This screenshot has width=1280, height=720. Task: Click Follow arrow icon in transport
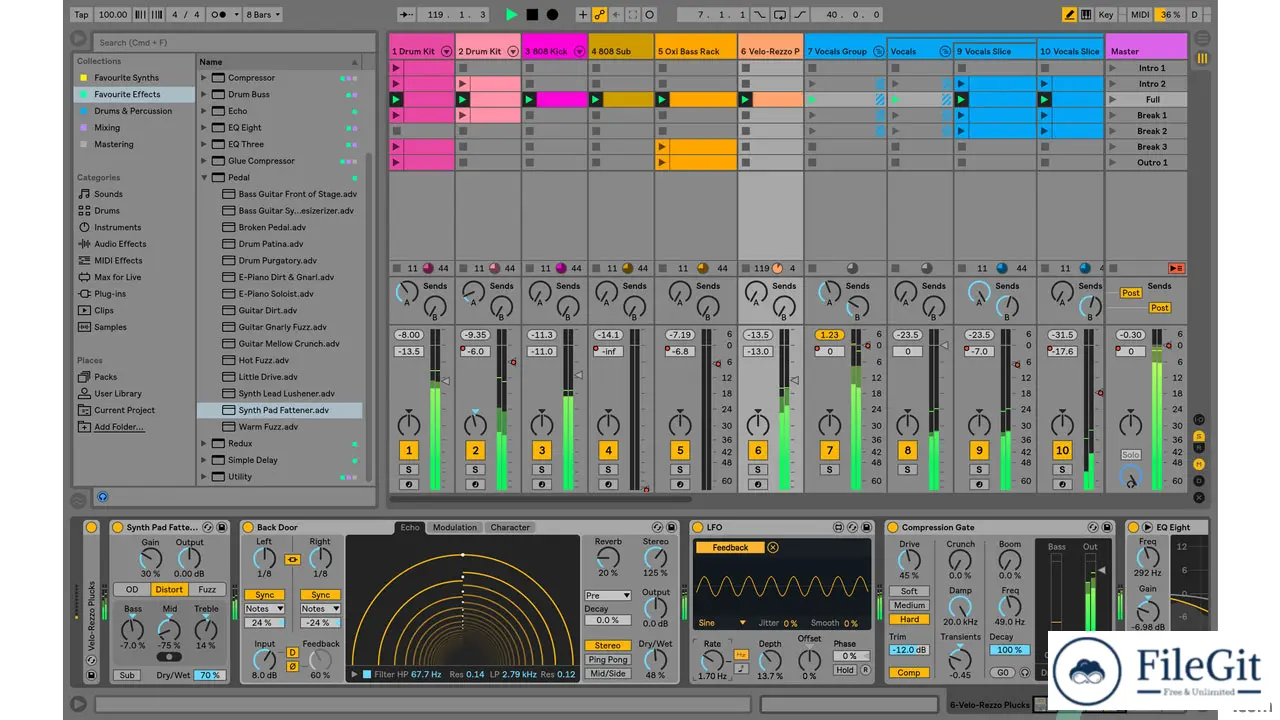click(405, 15)
